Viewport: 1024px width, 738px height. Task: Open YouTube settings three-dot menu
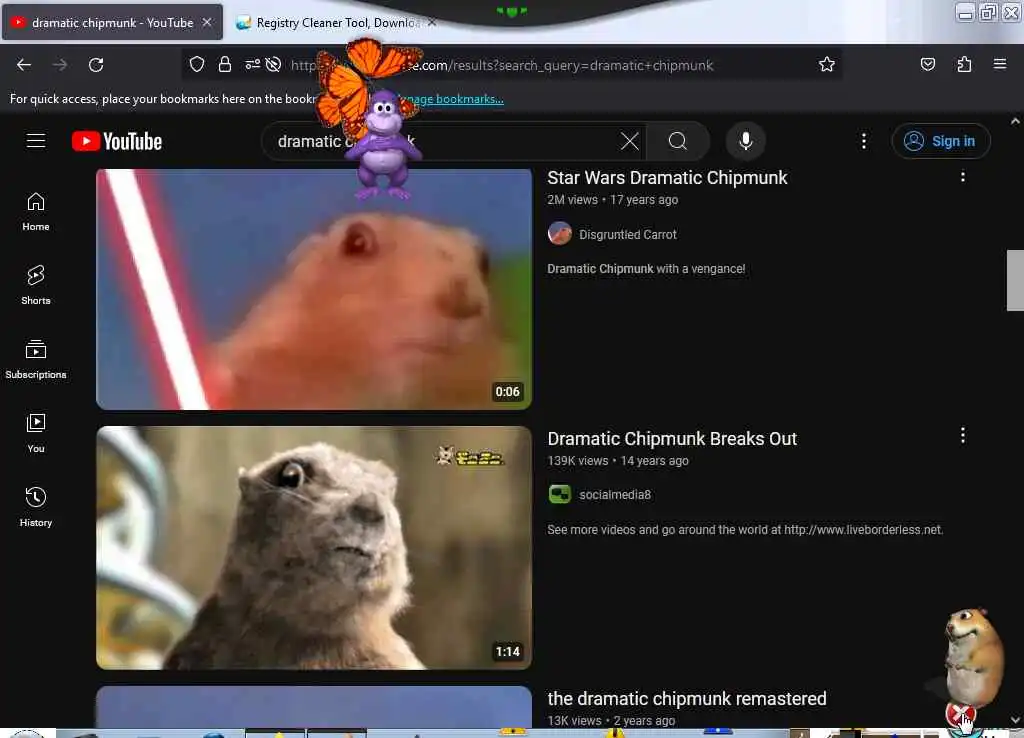tap(863, 141)
